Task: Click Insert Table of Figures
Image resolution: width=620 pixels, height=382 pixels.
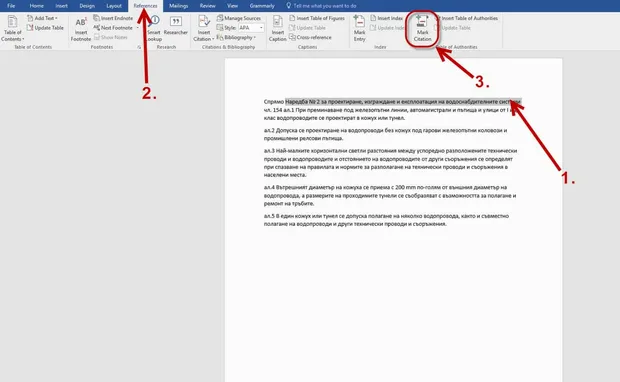Action: coord(317,18)
